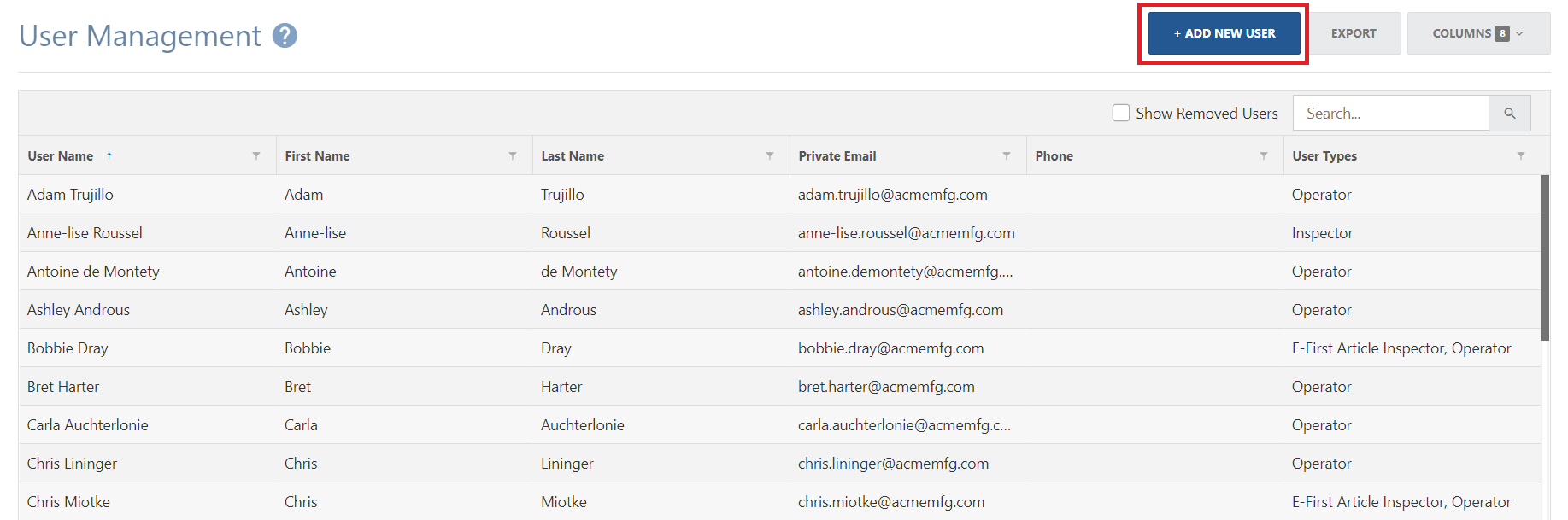Image resolution: width=1568 pixels, height=520 pixels.
Task: Click the User Name ascending sort arrow
Action: [x=109, y=155]
